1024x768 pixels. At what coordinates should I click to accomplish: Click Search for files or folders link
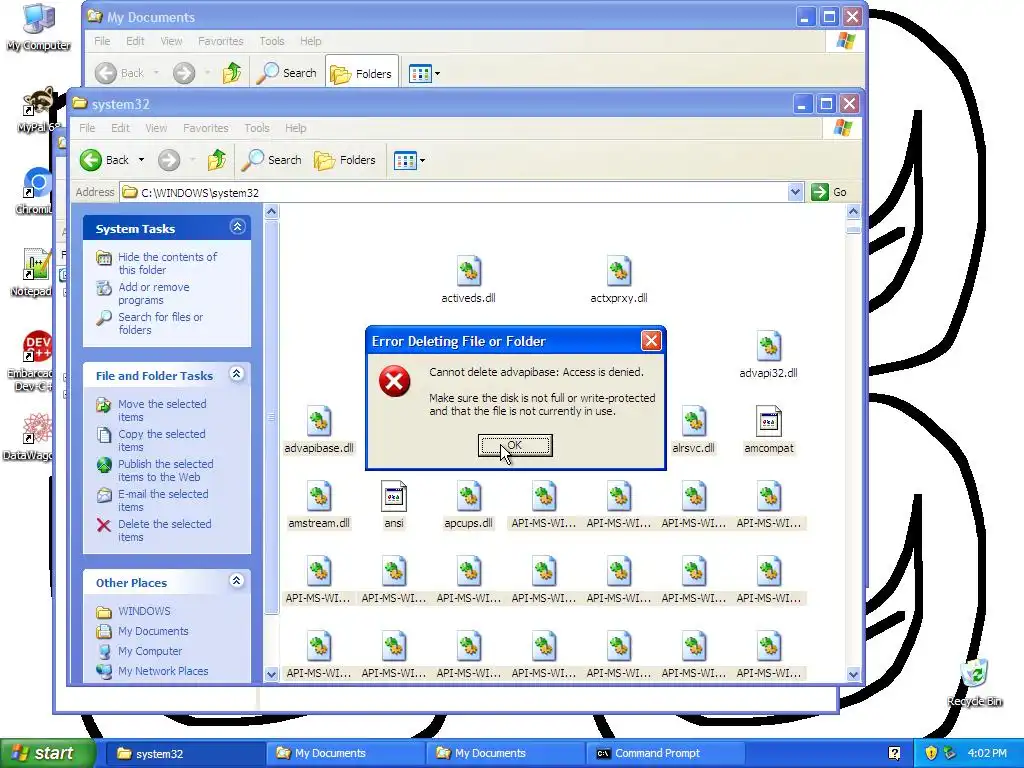coord(160,323)
